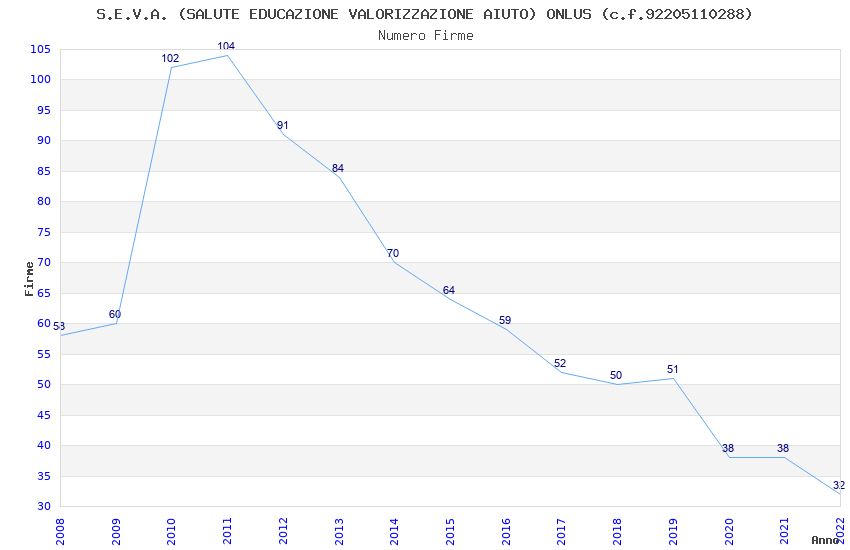
Task: Click the data label 51 for 2019
Action: 672,369
